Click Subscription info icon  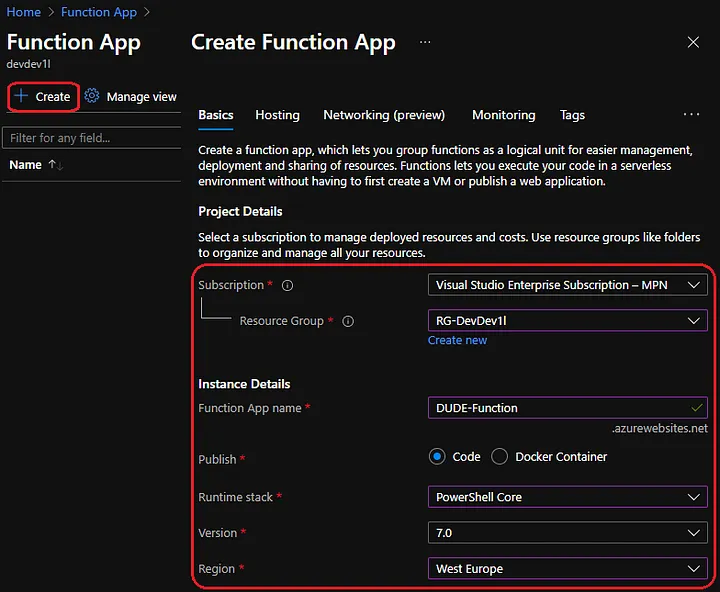[287, 286]
